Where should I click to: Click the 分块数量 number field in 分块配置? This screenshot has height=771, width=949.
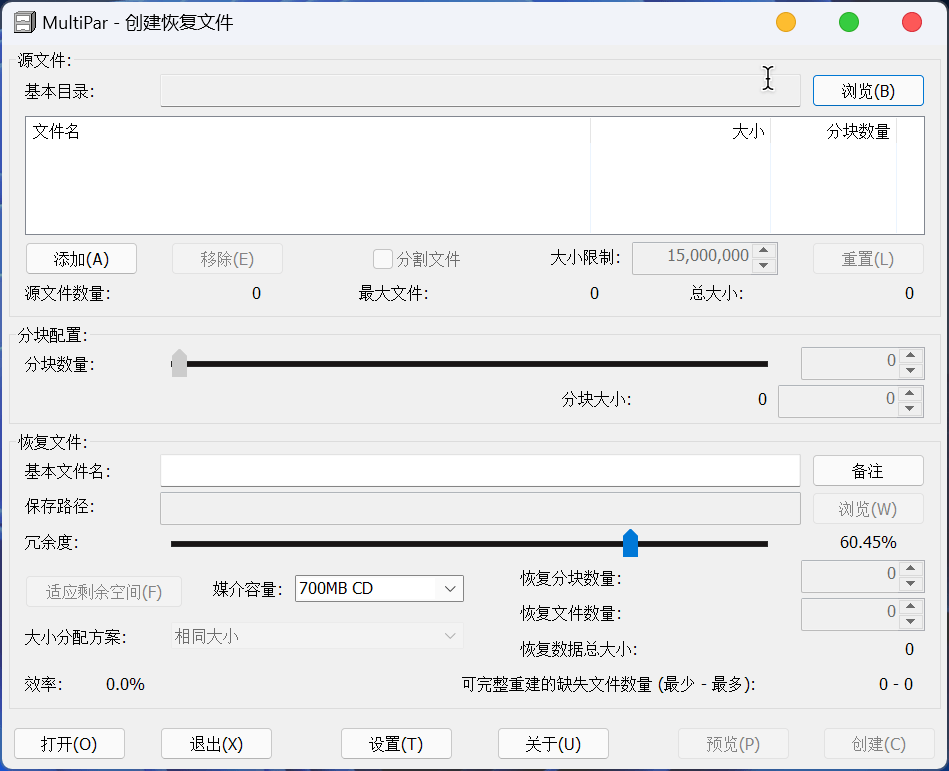850,363
